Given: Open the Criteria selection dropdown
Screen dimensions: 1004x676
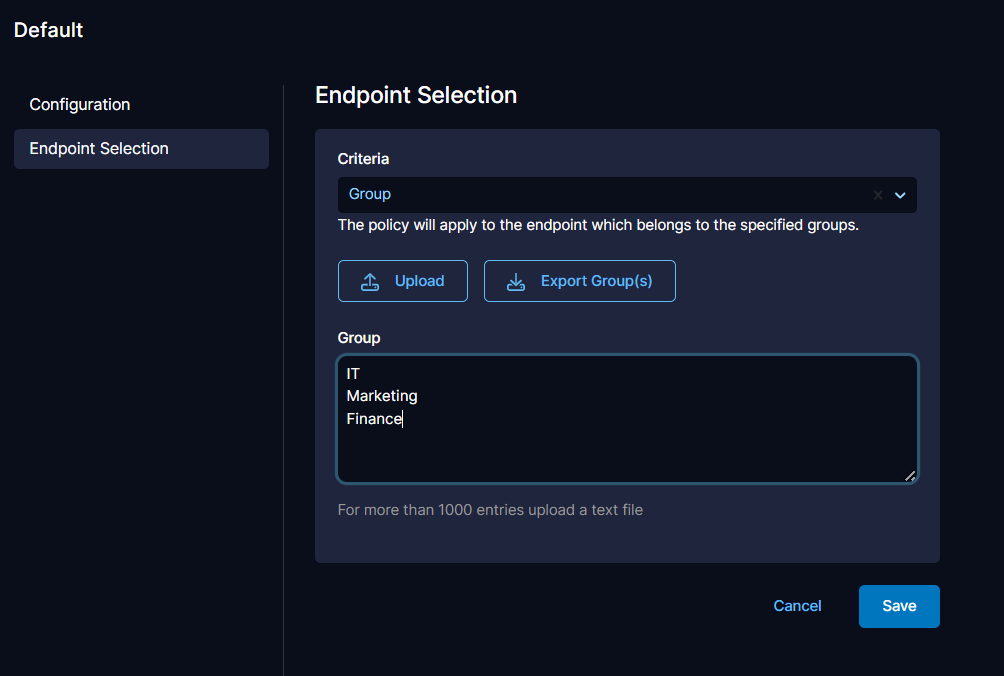Looking at the screenshot, I should click(x=627, y=195).
